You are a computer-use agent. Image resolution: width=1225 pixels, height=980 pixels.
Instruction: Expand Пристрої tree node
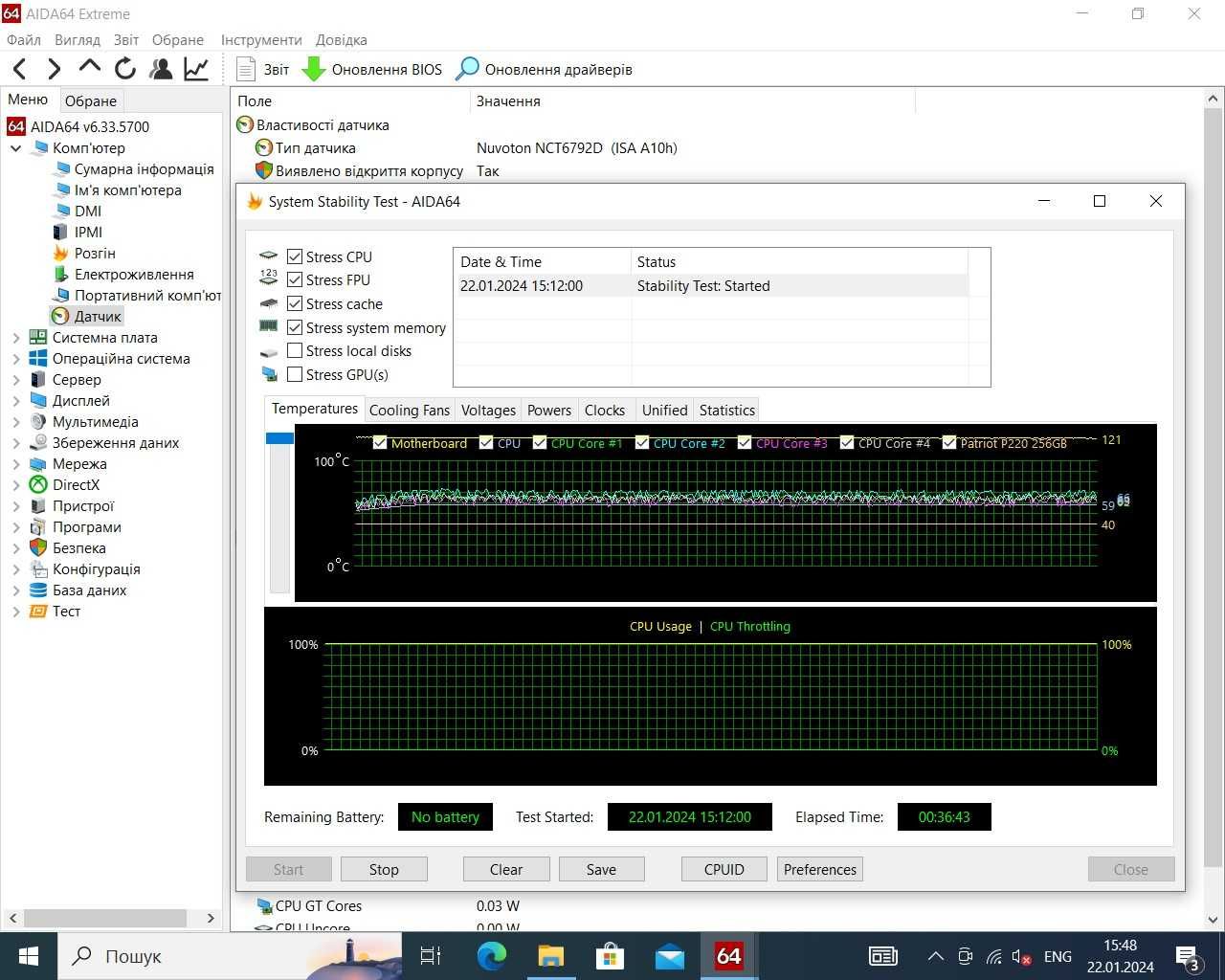coord(16,506)
